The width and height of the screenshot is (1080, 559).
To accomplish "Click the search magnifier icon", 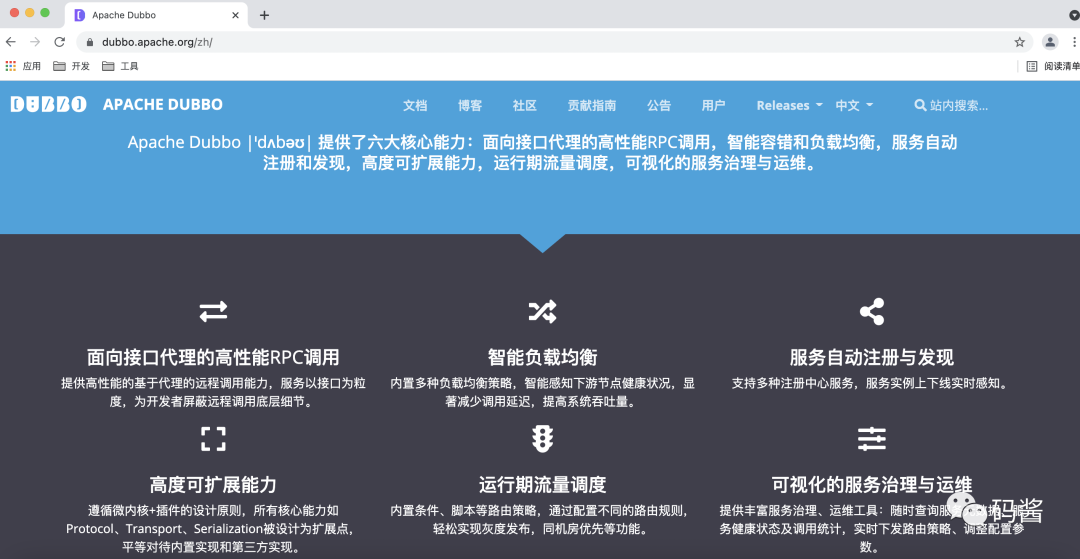I will coord(920,105).
